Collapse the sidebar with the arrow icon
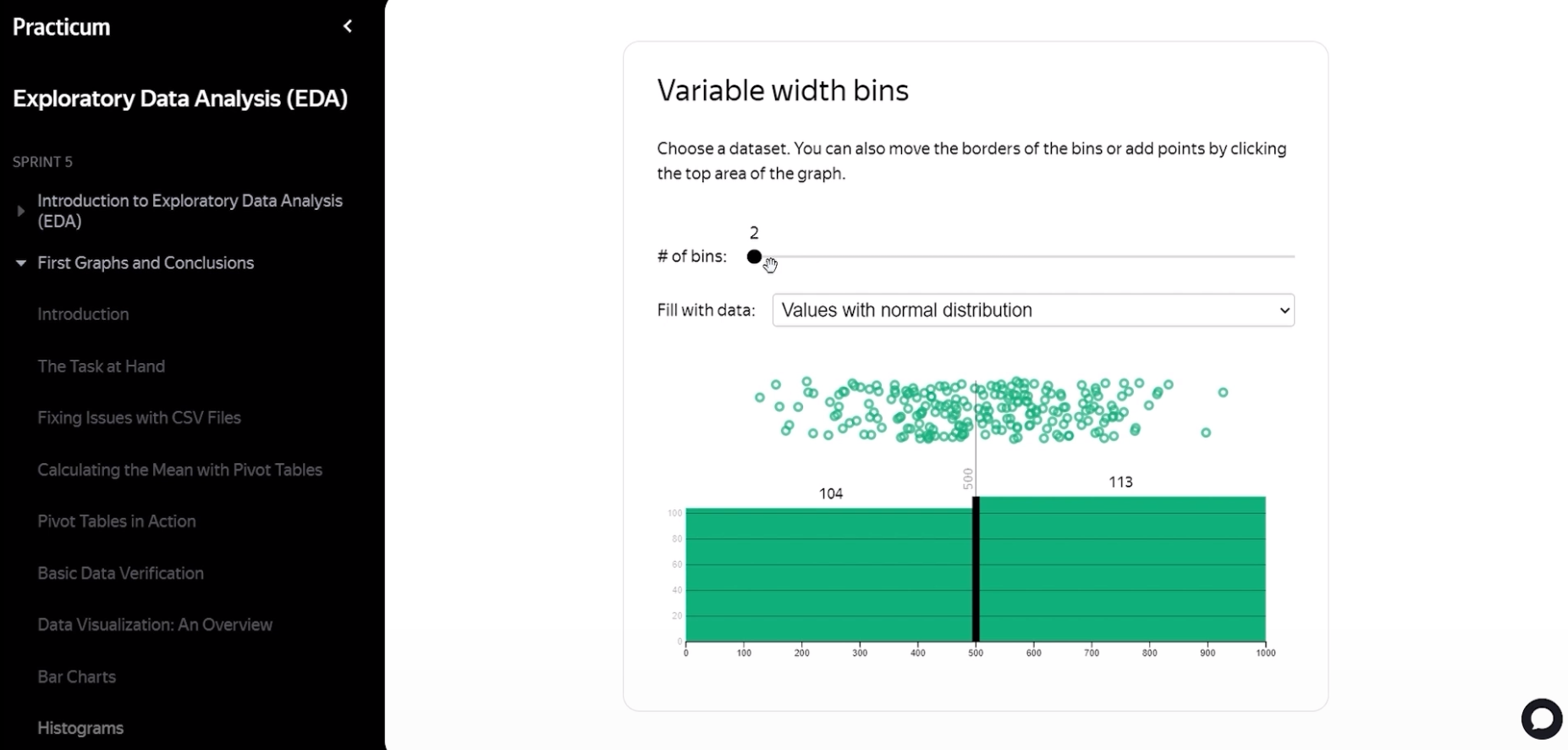Screen dimensions: 1568x750 click(x=348, y=26)
